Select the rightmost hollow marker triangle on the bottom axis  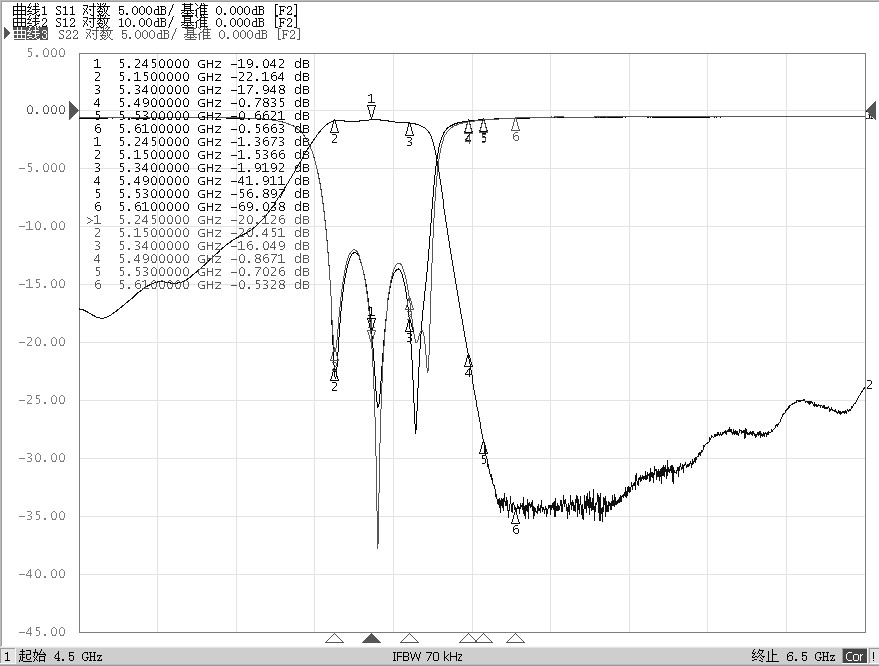[515, 638]
